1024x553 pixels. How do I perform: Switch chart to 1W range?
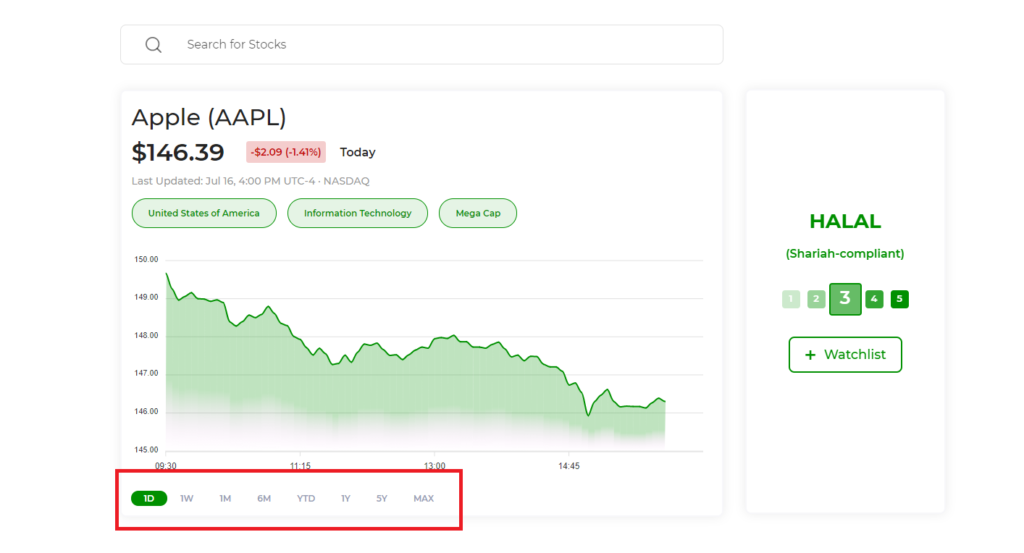pos(187,498)
